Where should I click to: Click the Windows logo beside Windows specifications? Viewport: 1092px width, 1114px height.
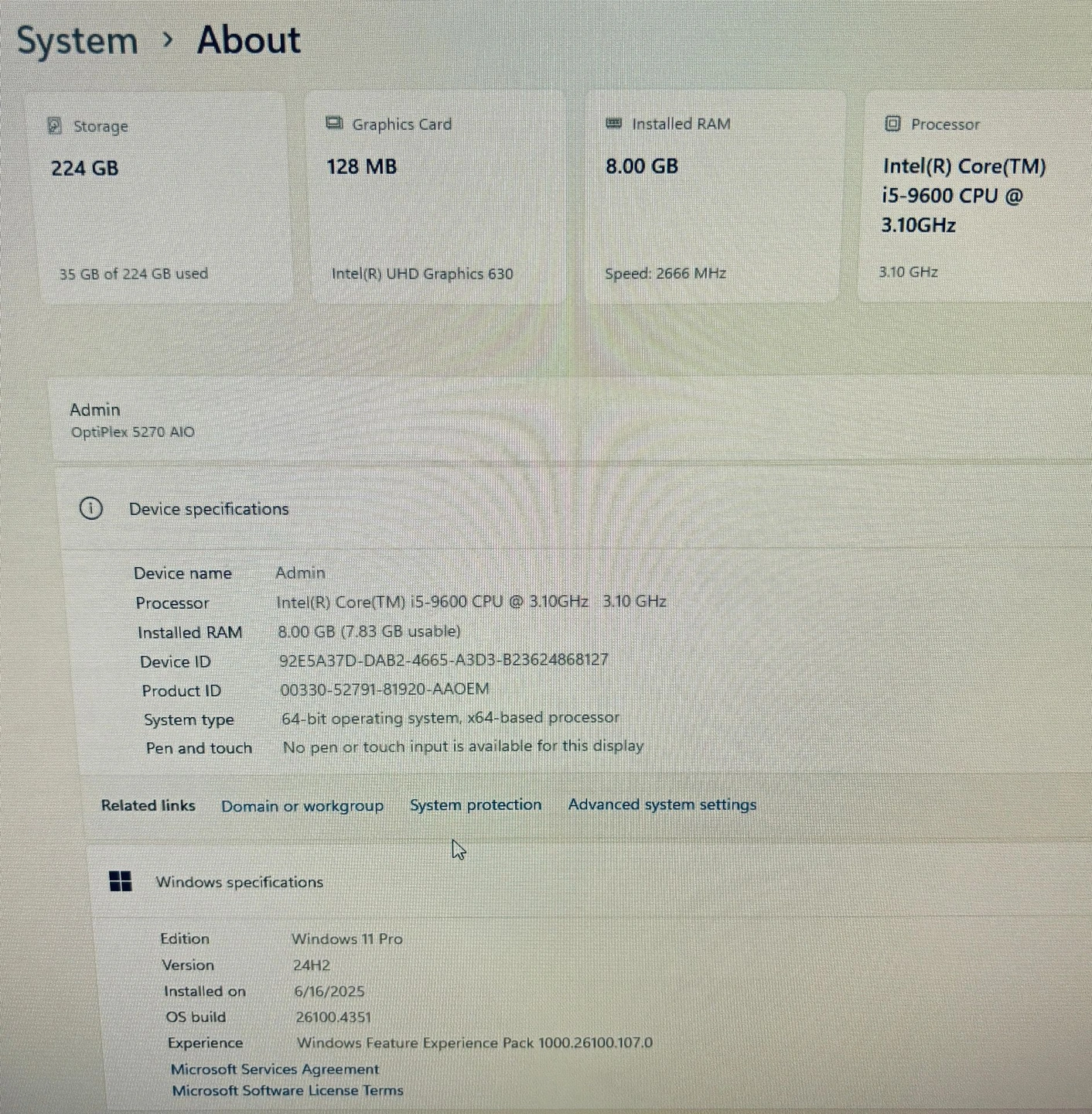(x=121, y=881)
